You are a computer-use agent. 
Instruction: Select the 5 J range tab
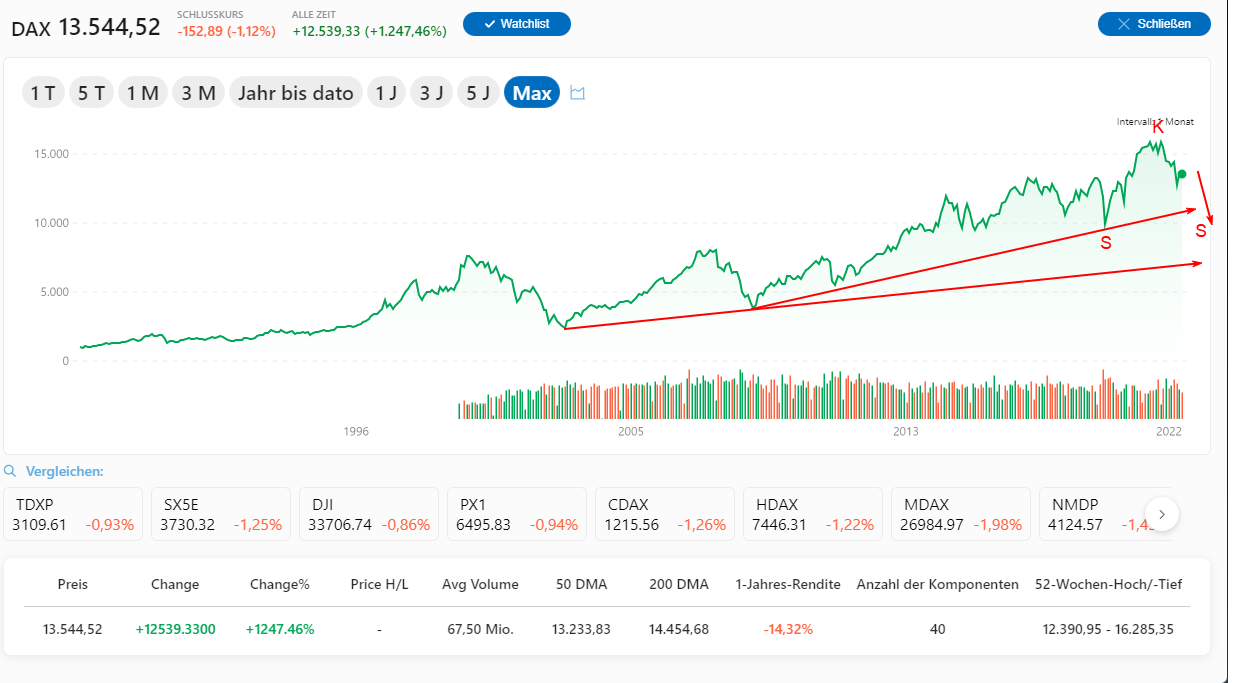tap(478, 93)
